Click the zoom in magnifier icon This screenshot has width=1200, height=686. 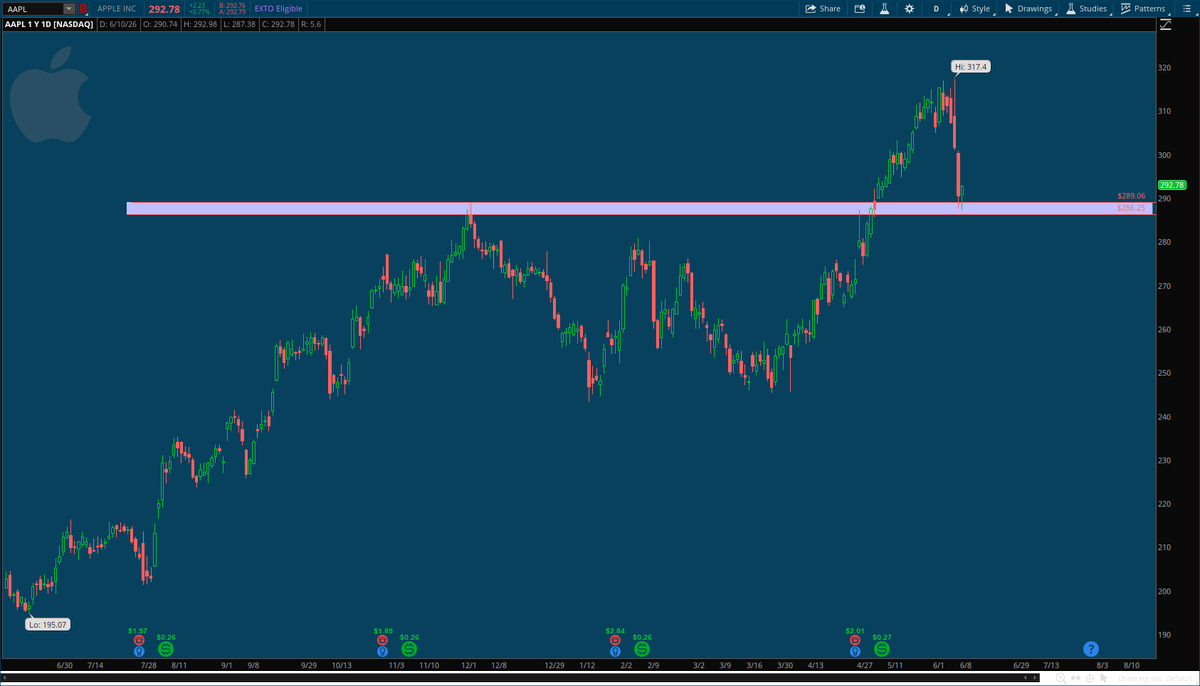[1061, 678]
